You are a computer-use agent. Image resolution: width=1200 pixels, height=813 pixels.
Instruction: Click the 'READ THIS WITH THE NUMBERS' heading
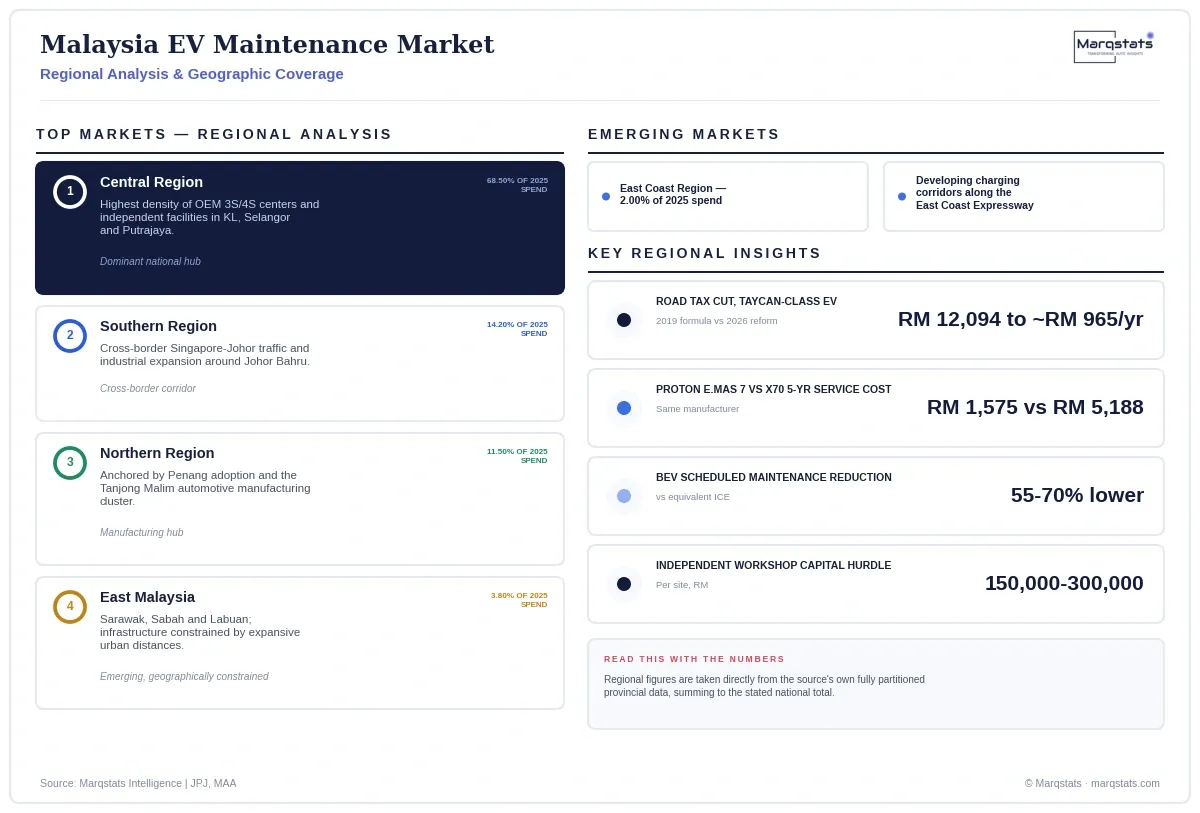(x=694, y=659)
